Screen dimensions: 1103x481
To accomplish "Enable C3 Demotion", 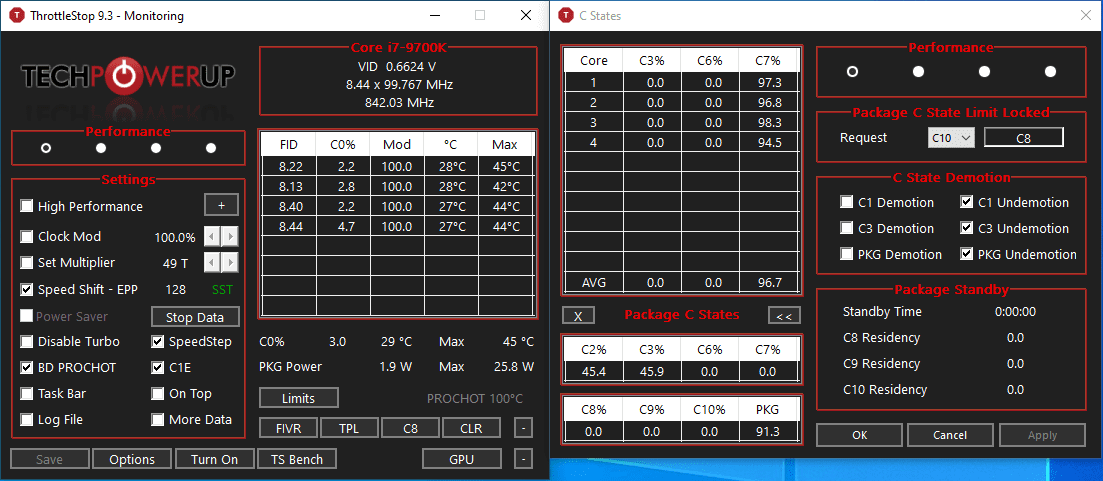I will (x=847, y=228).
